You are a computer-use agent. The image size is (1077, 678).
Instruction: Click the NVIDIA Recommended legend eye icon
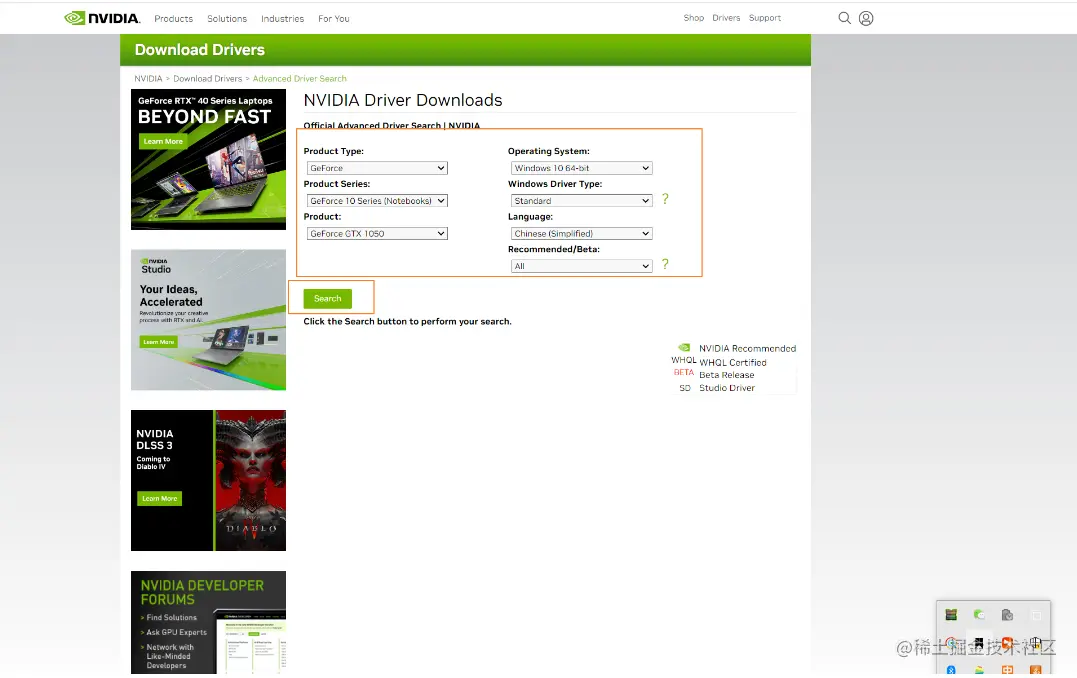point(684,348)
